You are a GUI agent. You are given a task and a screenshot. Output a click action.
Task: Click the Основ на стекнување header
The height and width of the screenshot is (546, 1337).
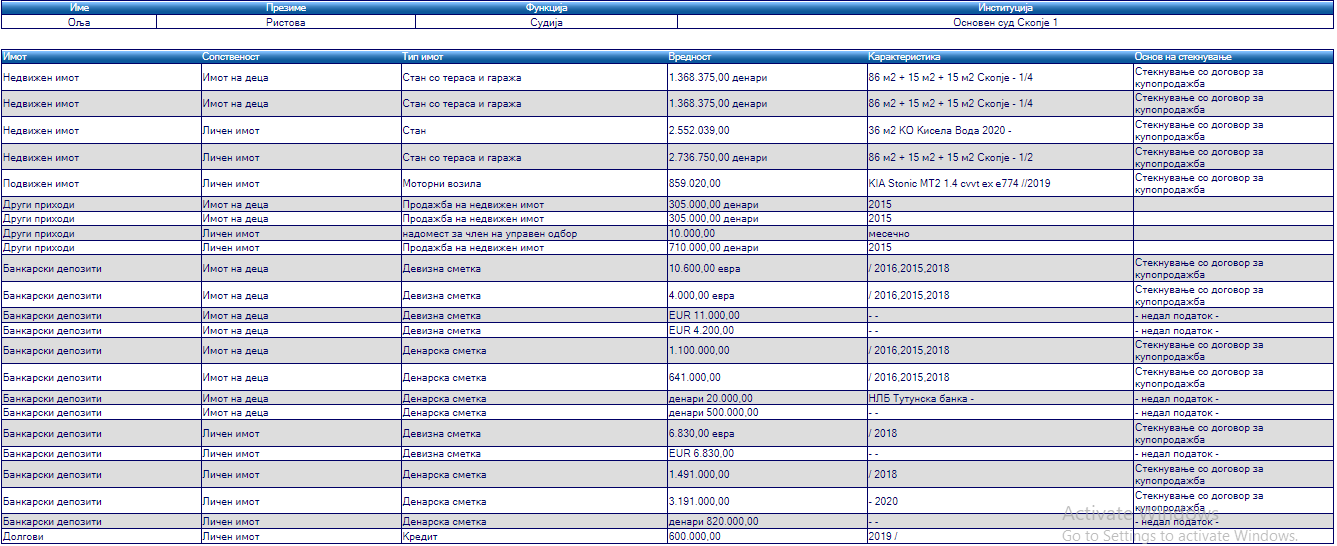pyautogui.click(x=1182, y=57)
